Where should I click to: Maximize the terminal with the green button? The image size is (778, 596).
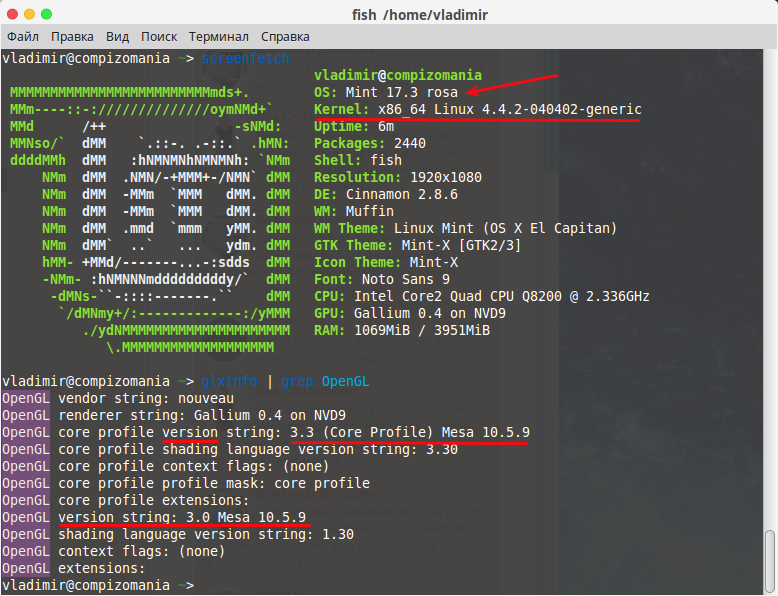[x=46, y=14]
